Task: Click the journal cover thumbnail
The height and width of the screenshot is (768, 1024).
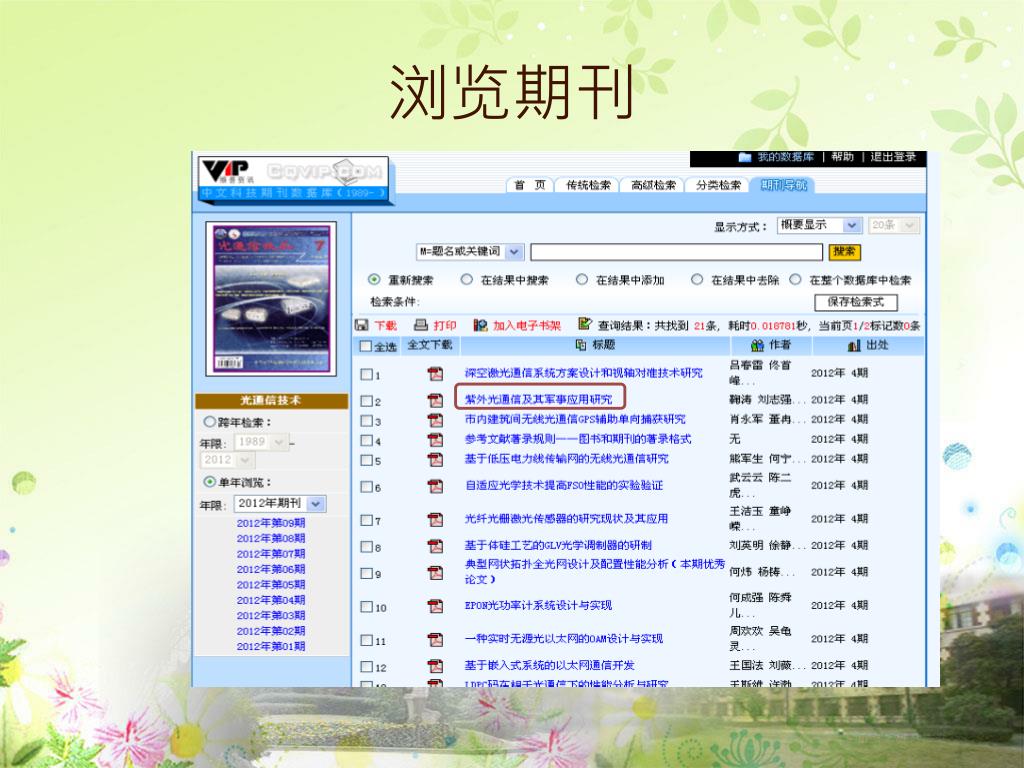Action: tap(271, 298)
